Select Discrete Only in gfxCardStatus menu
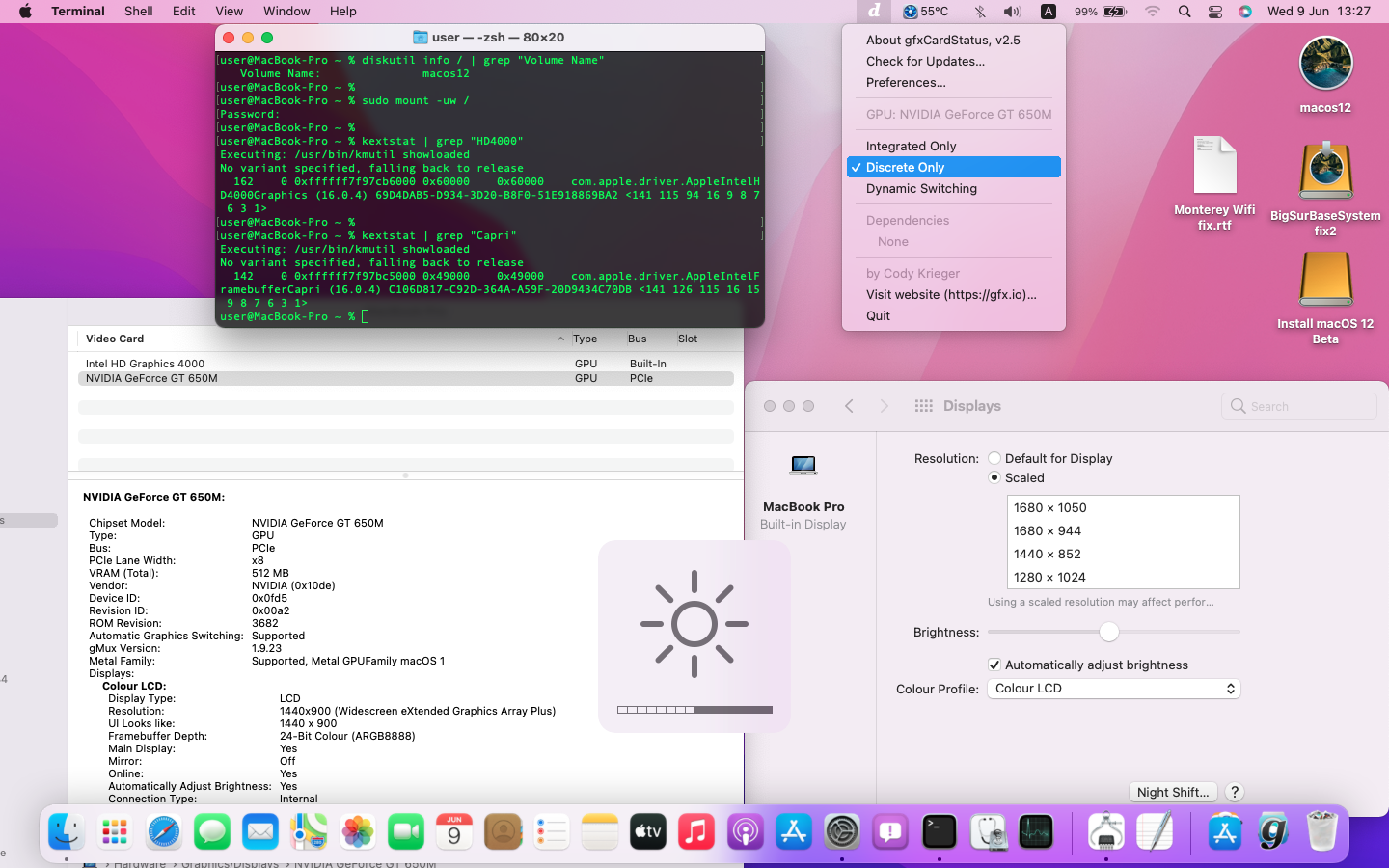The image size is (1389, 868). [x=954, y=168]
